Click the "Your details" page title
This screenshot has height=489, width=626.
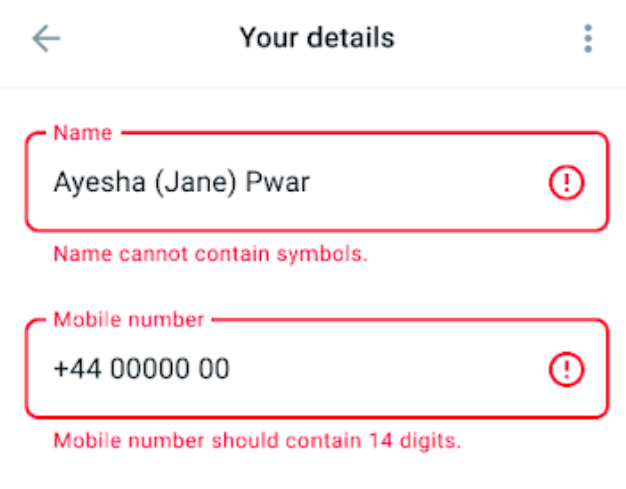point(317,39)
